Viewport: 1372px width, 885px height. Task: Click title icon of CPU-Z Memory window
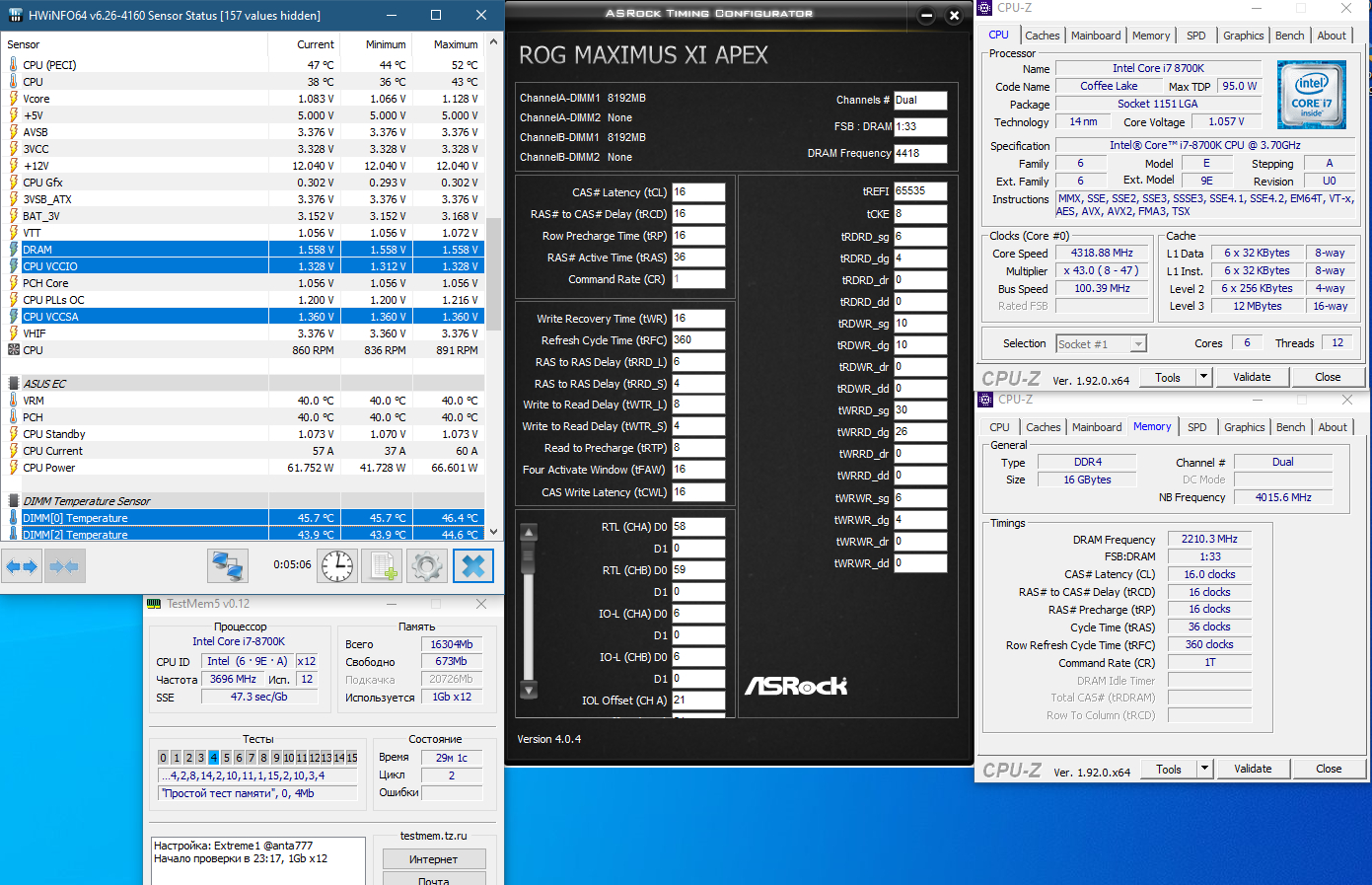[985, 400]
